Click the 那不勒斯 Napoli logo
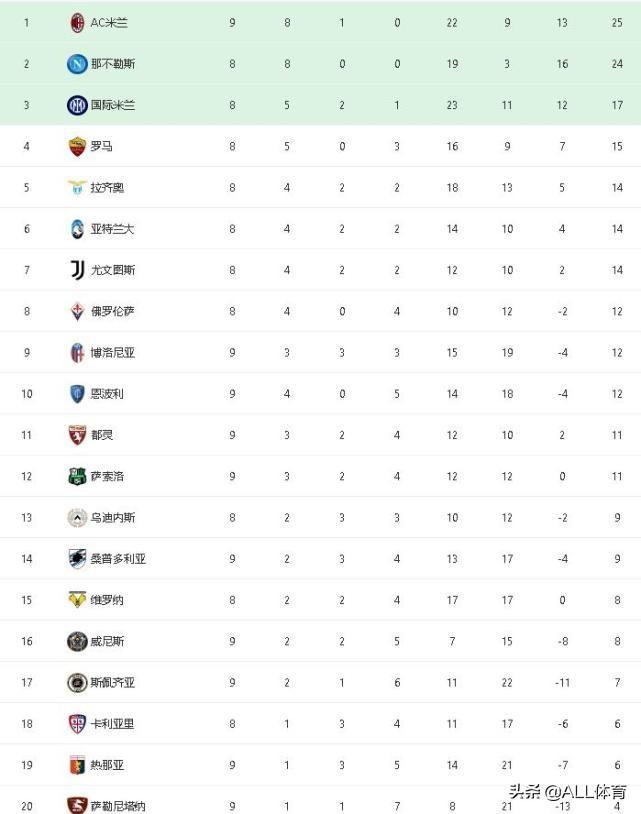641x814 pixels. pyautogui.click(x=77, y=64)
